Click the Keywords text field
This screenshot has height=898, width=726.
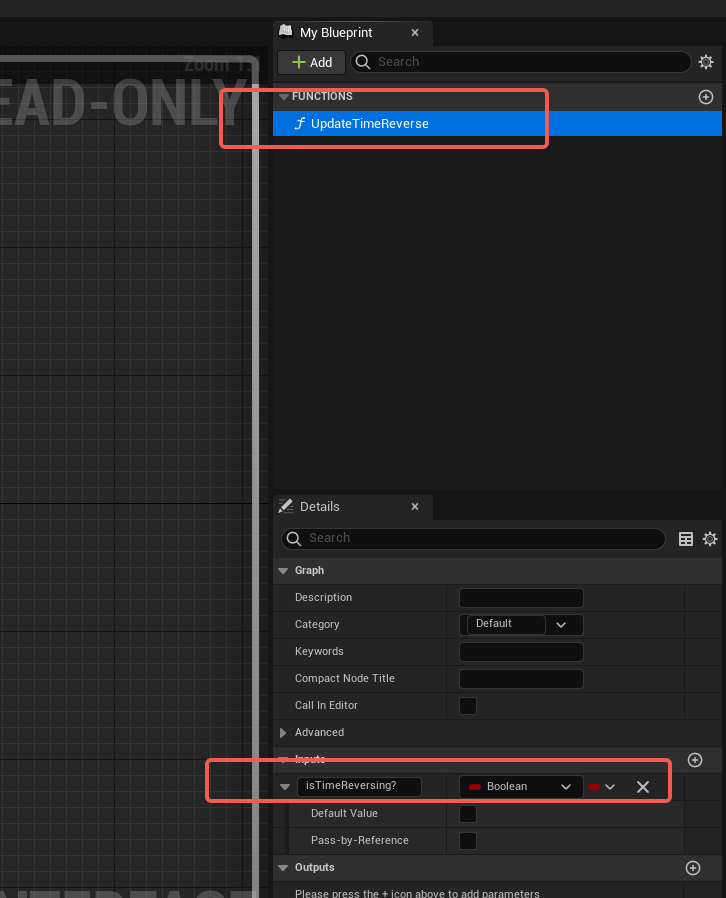[521, 652]
